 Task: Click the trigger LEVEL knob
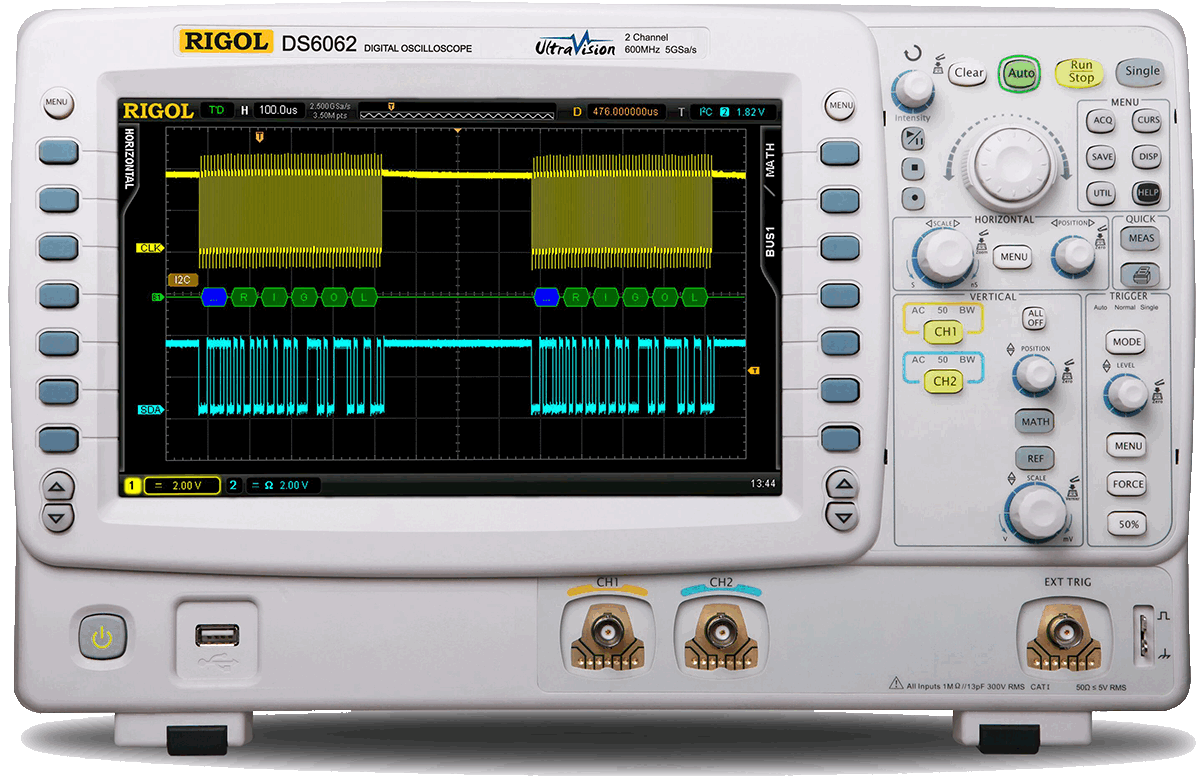pos(1126,396)
